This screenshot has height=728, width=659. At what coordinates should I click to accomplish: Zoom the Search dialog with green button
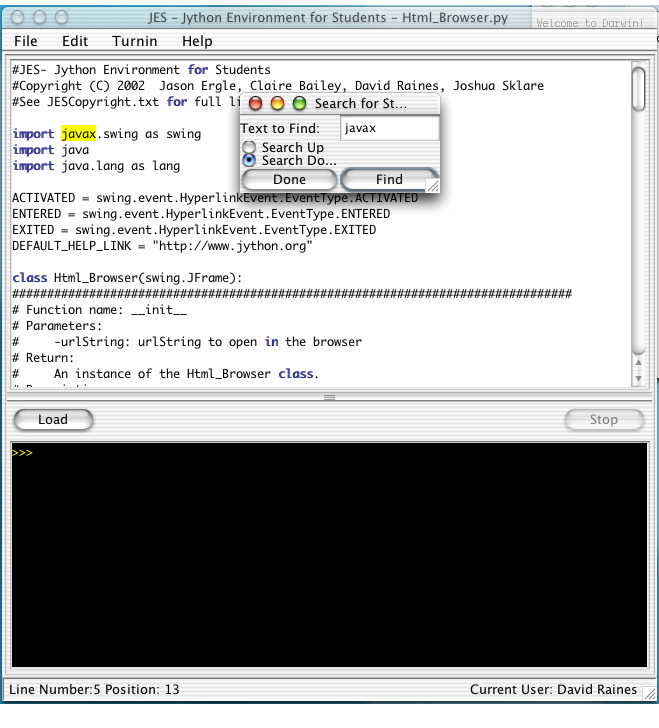[x=300, y=104]
